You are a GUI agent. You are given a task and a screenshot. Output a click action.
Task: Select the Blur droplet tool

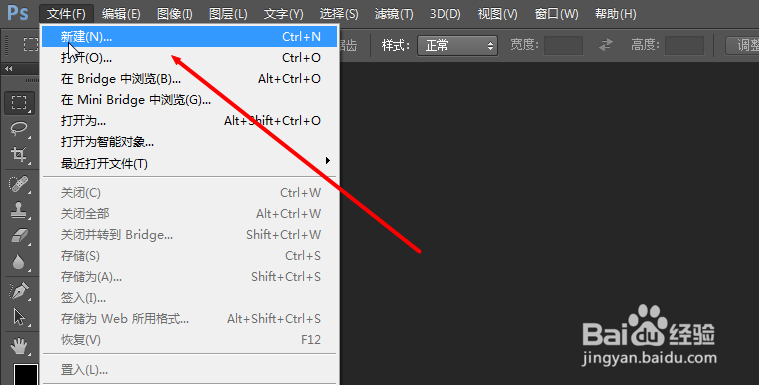pyautogui.click(x=19, y=262)
